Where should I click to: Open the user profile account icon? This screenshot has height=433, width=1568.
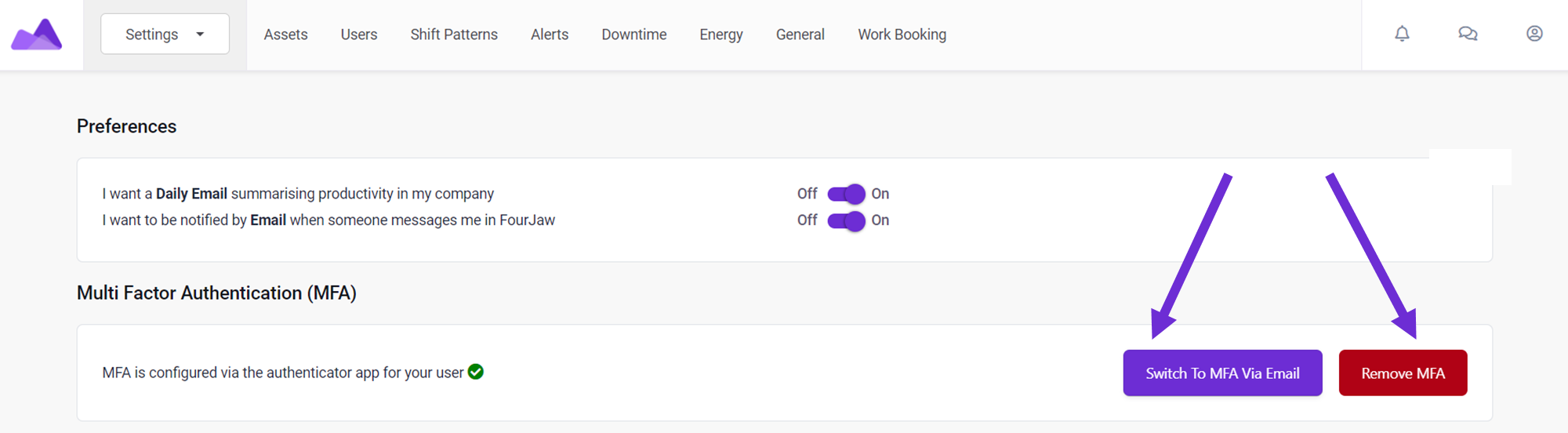coord(1534,34)
